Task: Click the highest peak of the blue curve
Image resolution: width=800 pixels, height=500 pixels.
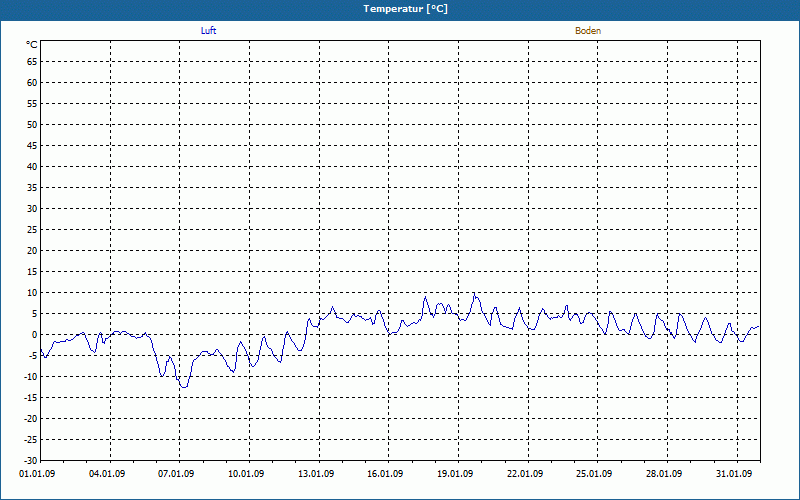Action: coord(474,293)
